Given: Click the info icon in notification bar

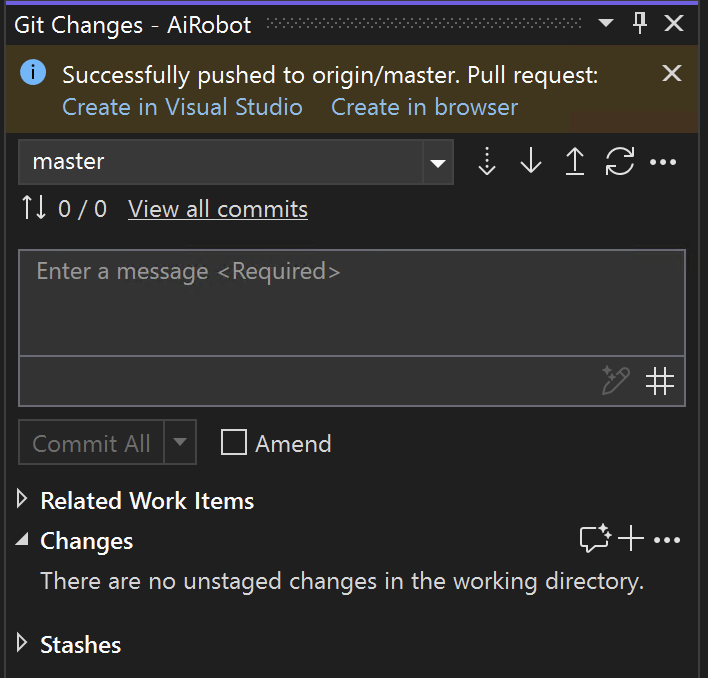Looking at the screenshot, I should (x=33, y=72).
